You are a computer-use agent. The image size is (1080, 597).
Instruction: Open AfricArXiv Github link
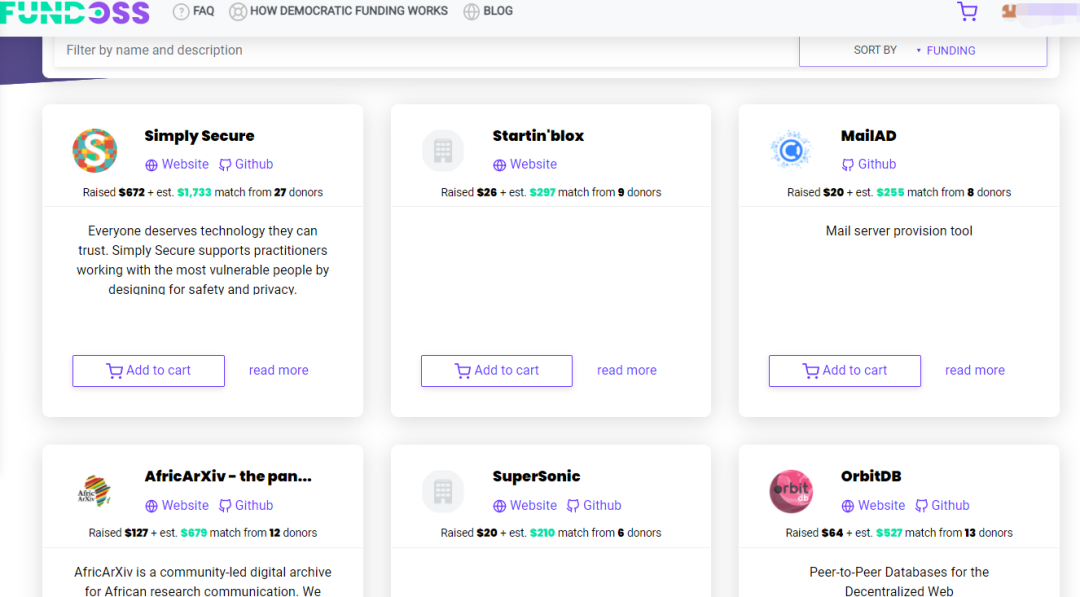click(x=246, y=505)
